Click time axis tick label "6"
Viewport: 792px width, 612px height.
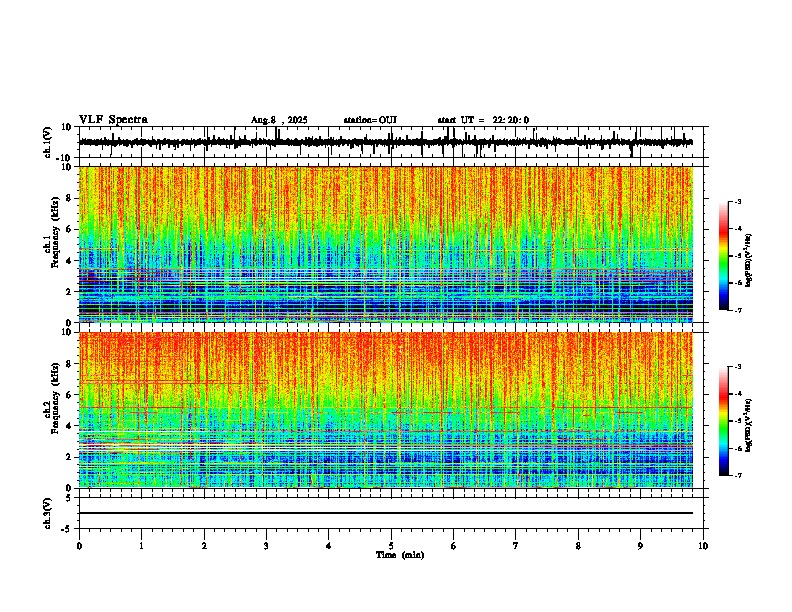tap(454, 546)
